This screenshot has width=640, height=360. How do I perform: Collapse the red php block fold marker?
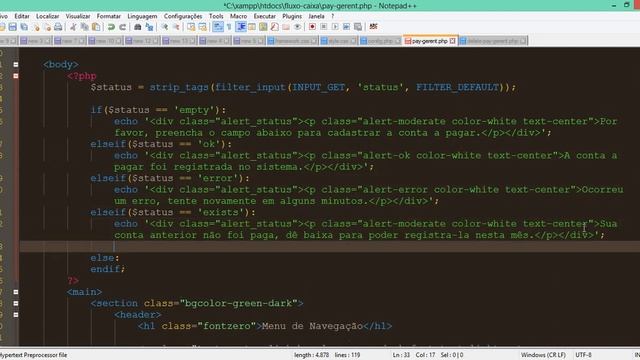click(16, 76)
